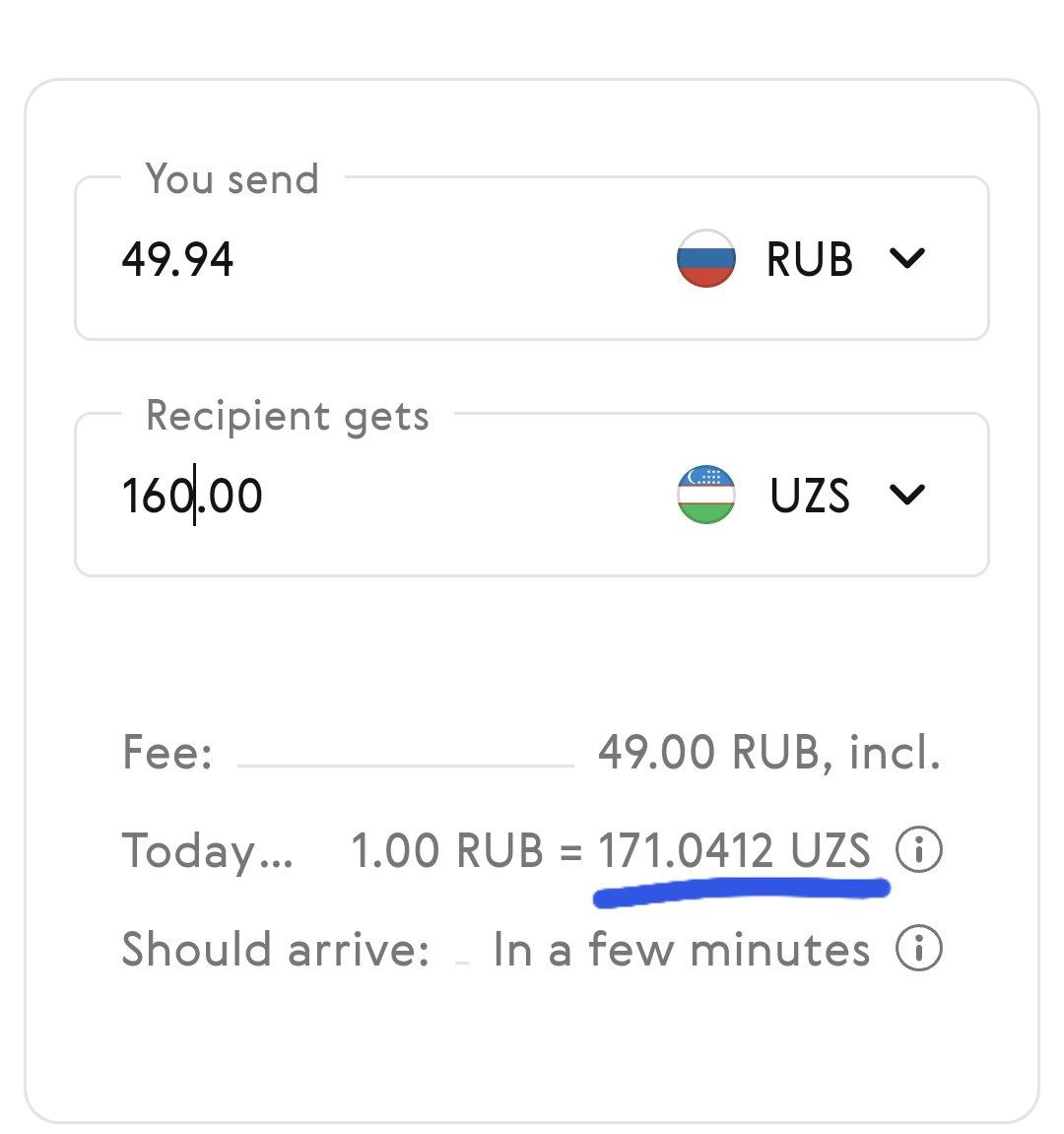Expand the RUB currency chevron
Screen dimensions: 1064x1134
(906, 258)
